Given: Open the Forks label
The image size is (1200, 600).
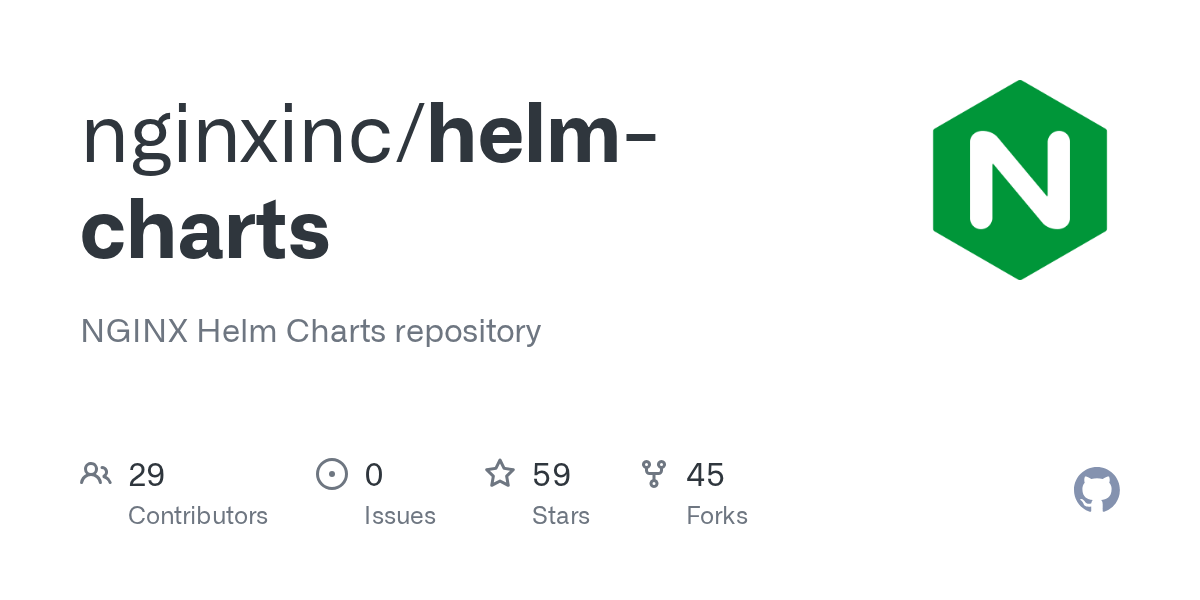Looking at the screenshot, I should 717,516.
